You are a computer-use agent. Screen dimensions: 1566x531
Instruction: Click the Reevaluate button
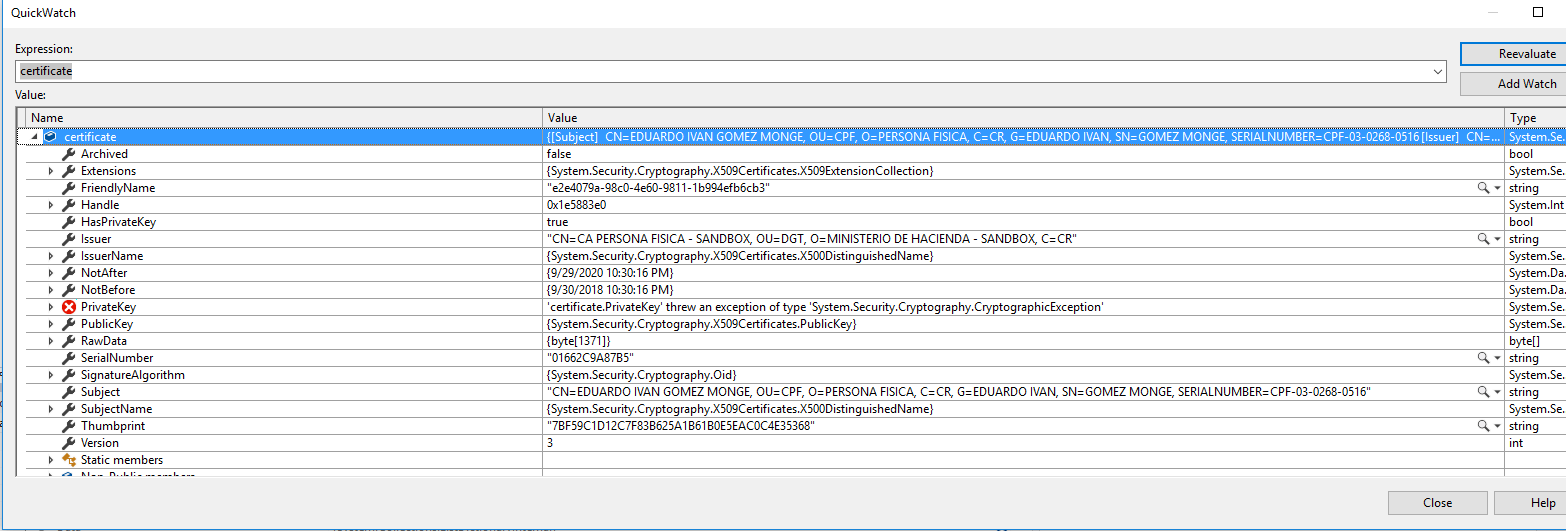pos(1513,54)
